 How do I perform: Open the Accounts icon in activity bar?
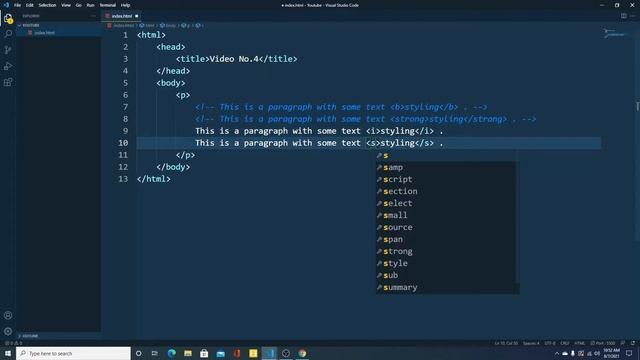pyautogui.click(x=8, y=315)
